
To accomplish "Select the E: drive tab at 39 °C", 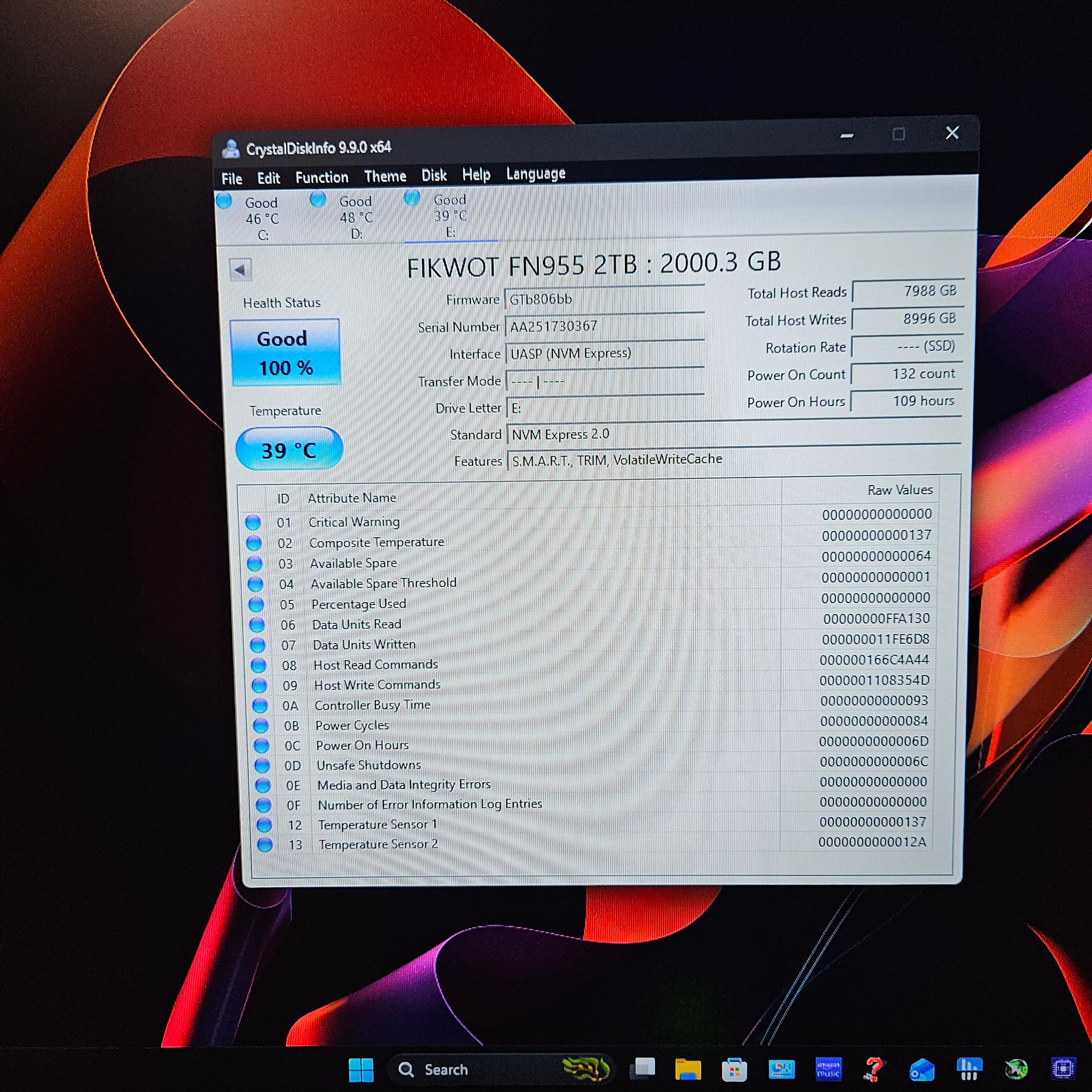I will click(451, 215).
